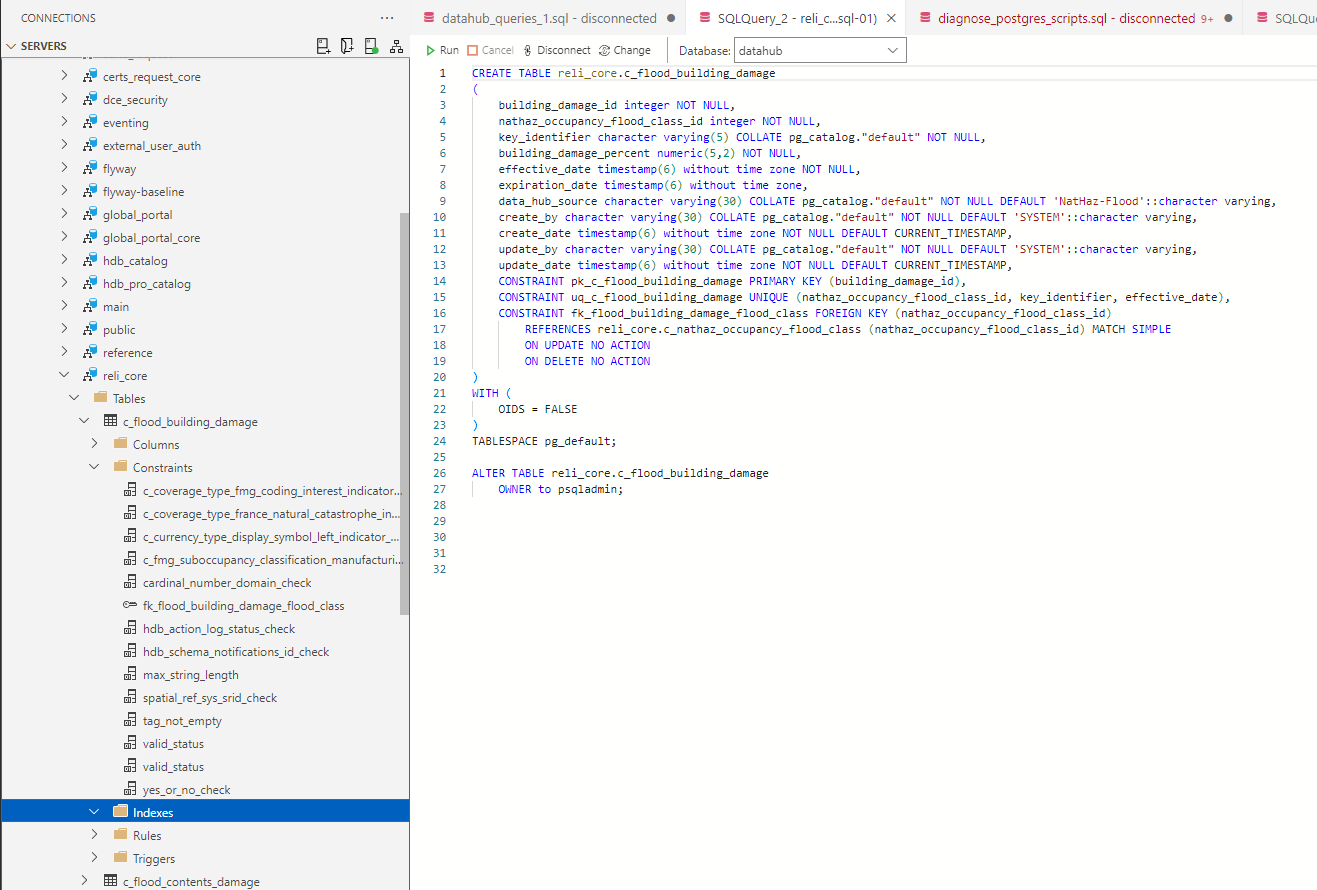Click the Run query icon
This screenshot has width=1317, height=890.
point(440,49)
